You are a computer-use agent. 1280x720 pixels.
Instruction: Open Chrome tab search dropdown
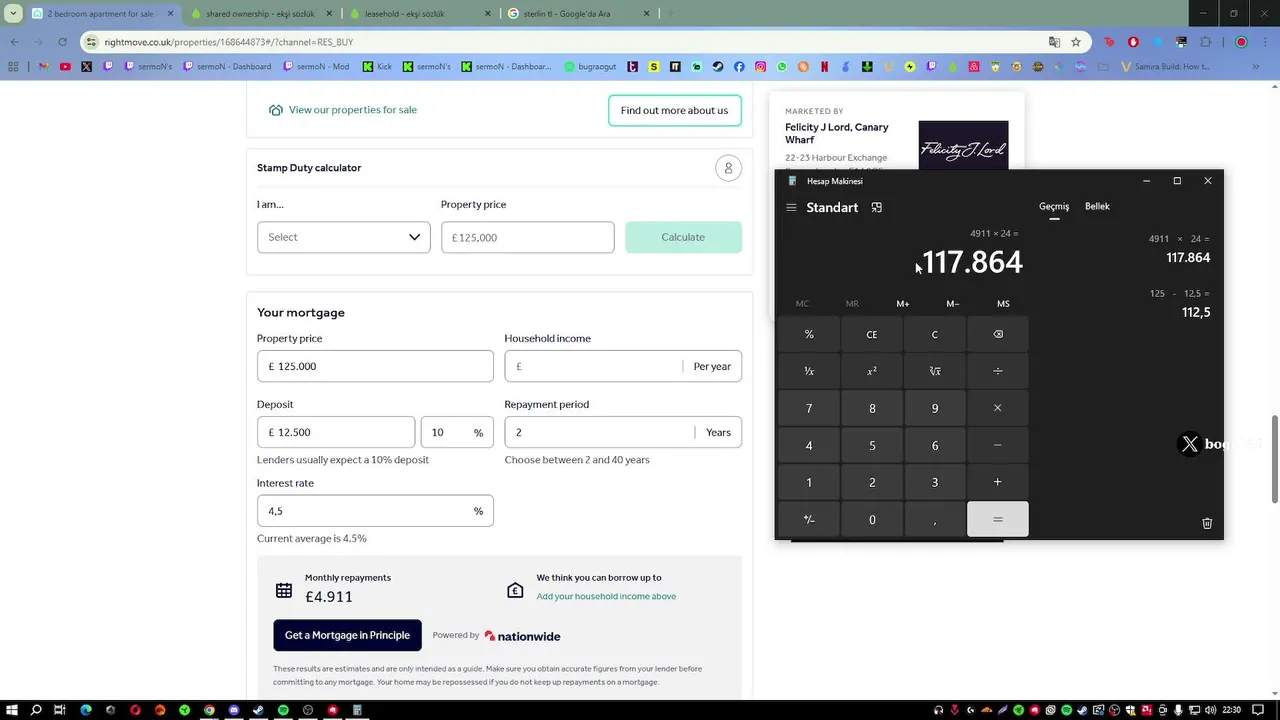coord(13,14)
